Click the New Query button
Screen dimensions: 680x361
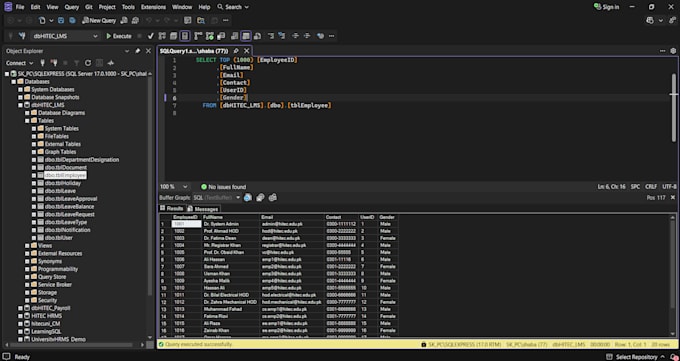coord(99,20)
